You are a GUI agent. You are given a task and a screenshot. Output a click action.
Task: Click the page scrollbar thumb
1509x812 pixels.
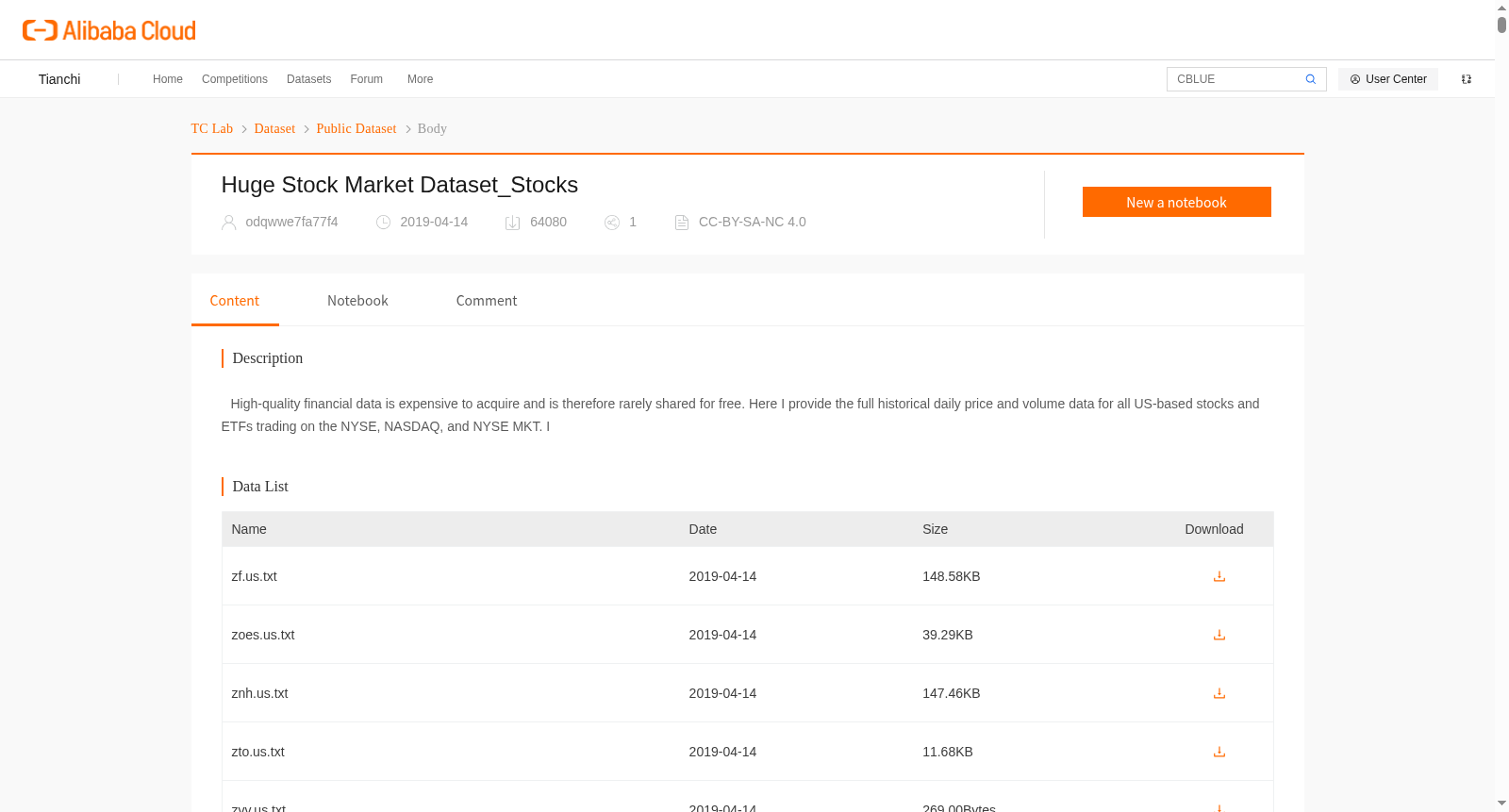[1501, 25]
